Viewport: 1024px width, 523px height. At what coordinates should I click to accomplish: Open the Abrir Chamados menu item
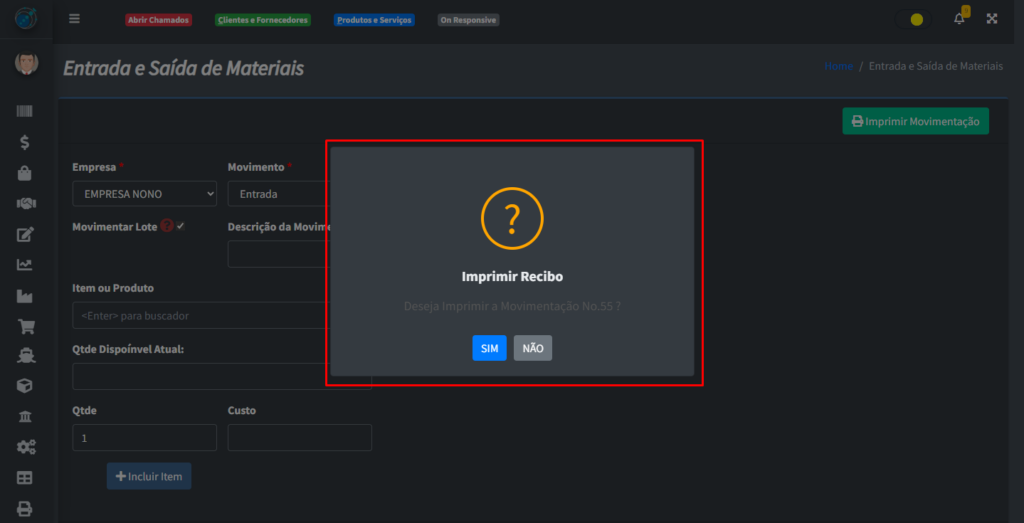click(x=158, y=20)
